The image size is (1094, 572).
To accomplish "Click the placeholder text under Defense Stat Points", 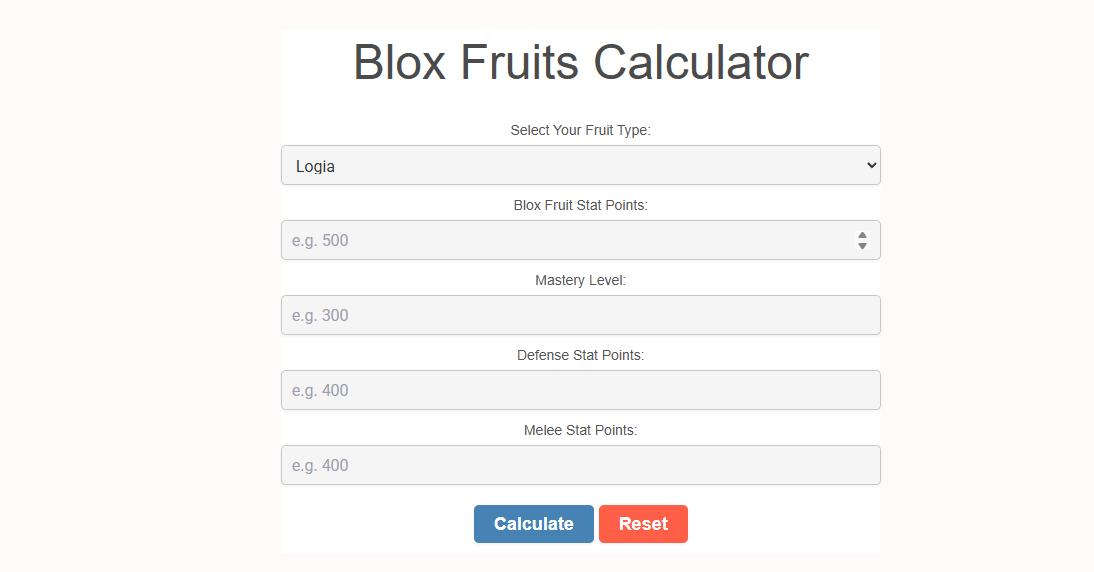I will click(x=320, y=391).
